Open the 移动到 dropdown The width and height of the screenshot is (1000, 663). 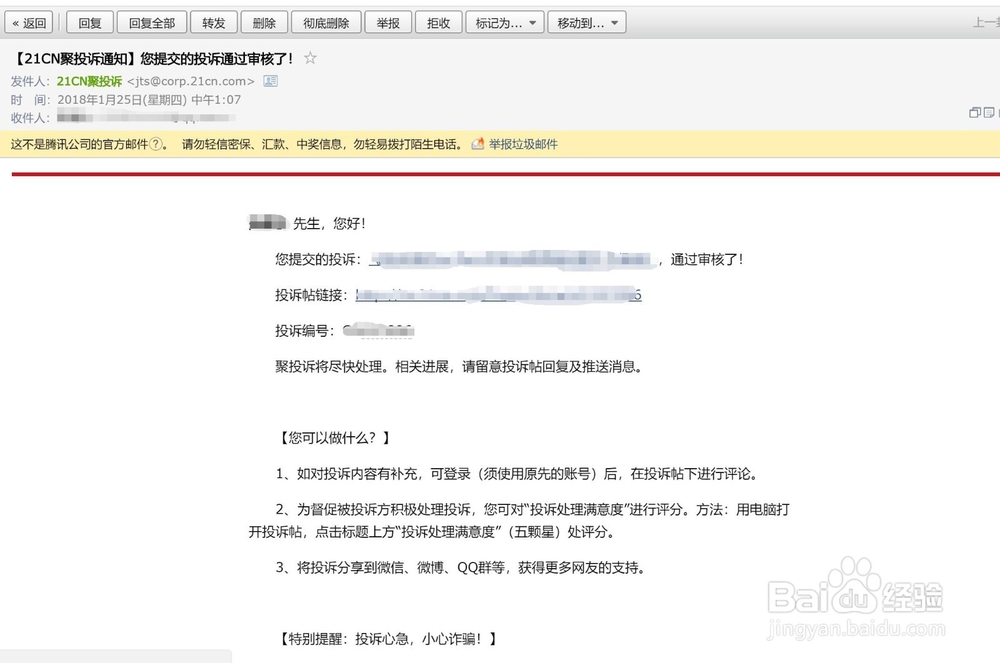(x=587, y=23)
